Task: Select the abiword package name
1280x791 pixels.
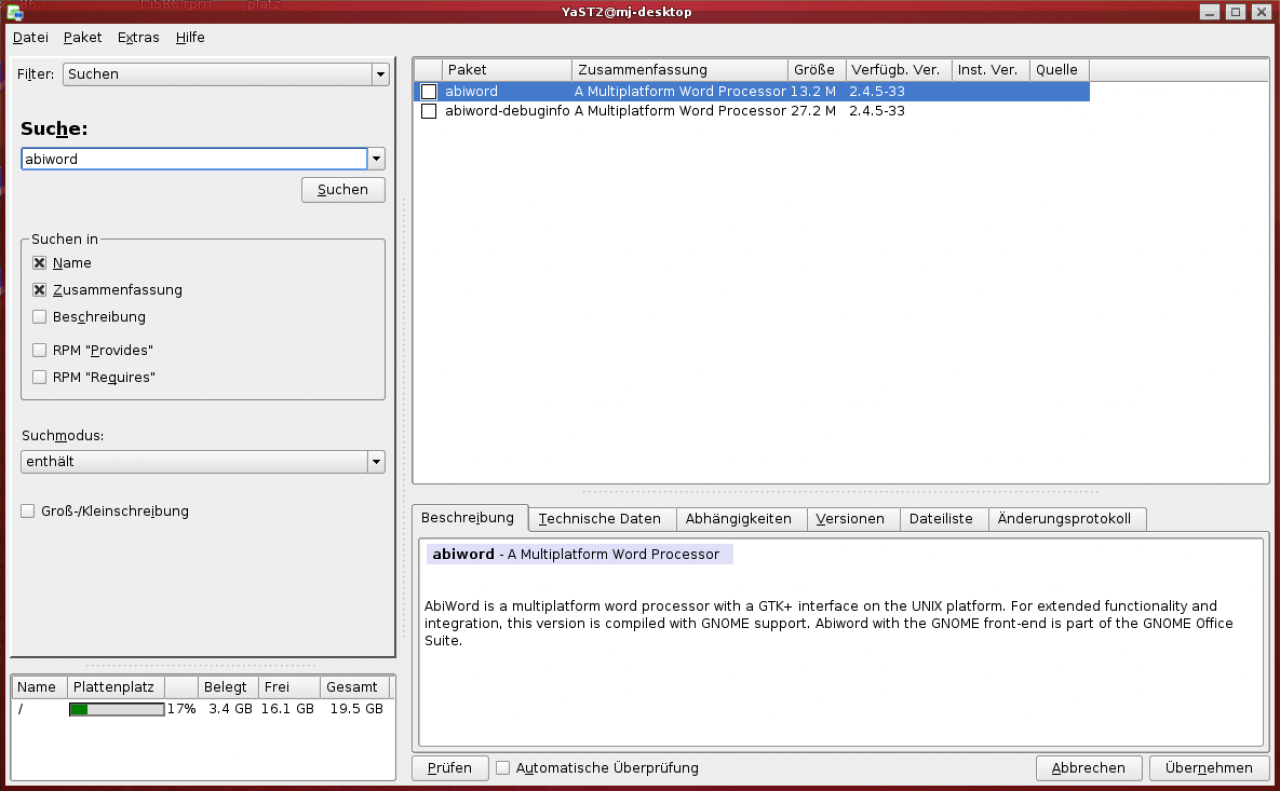Action: point(471,91)
